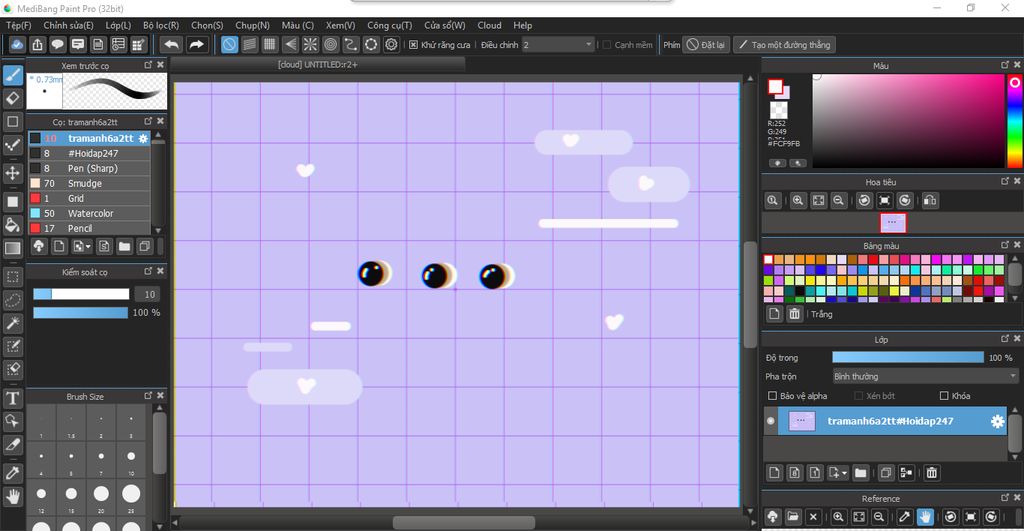
Task: Turn snap off with the crossed-circle icon
Action: coord(229,44)
